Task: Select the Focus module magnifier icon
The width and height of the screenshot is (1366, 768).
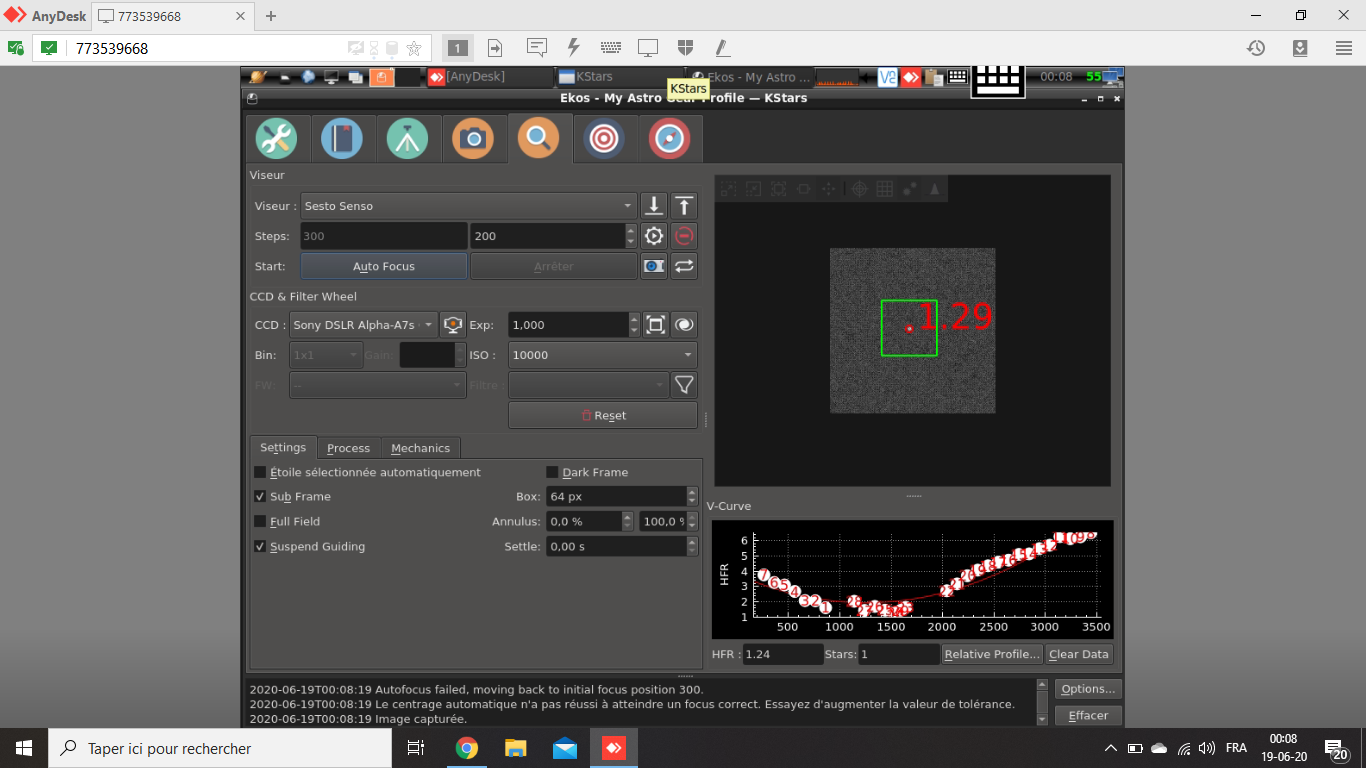Action: (538, 138)
